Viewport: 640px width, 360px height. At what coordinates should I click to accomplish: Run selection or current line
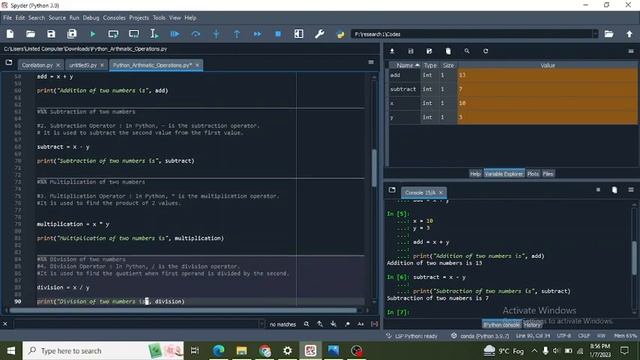(154, 34)
